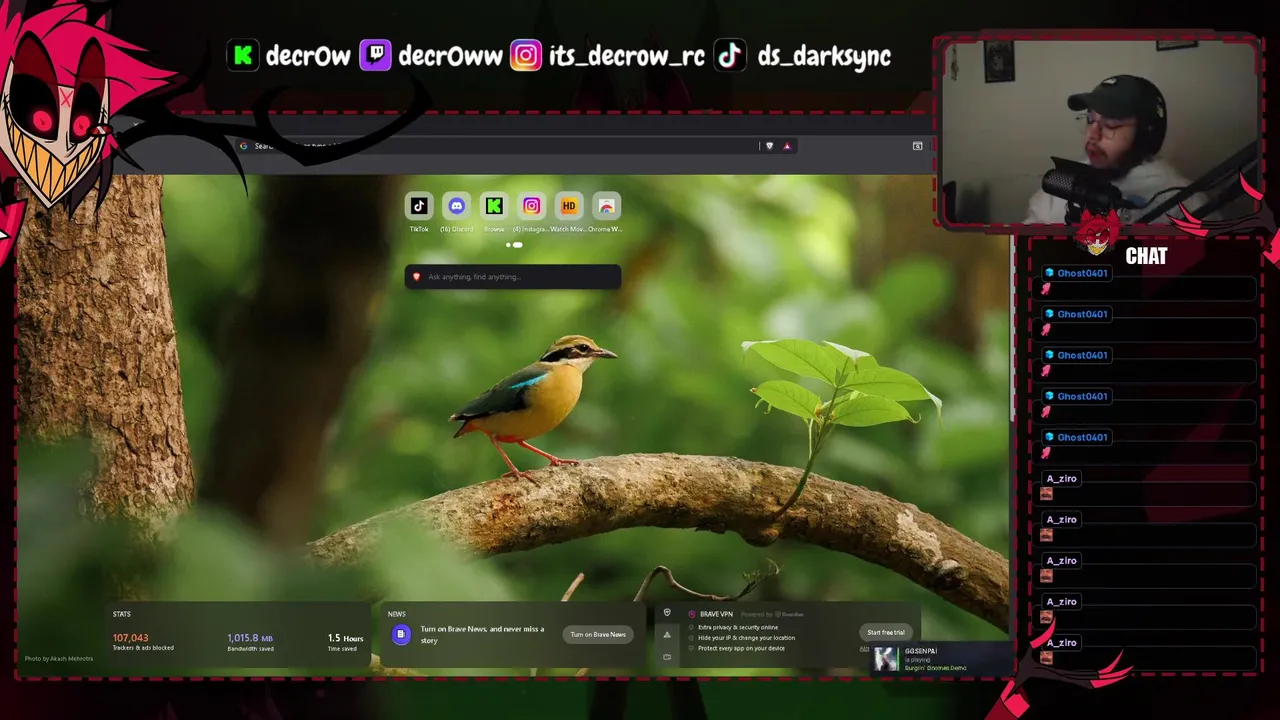
Task: Click the Brave News round icon
Action: pos(400,634)
